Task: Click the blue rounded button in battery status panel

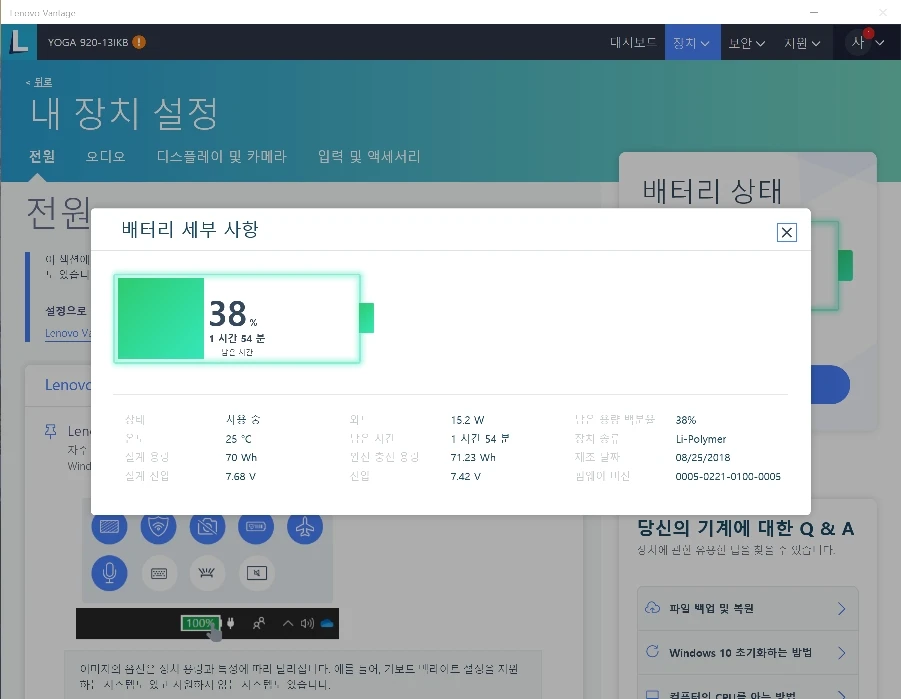Action: coord(830,384)
